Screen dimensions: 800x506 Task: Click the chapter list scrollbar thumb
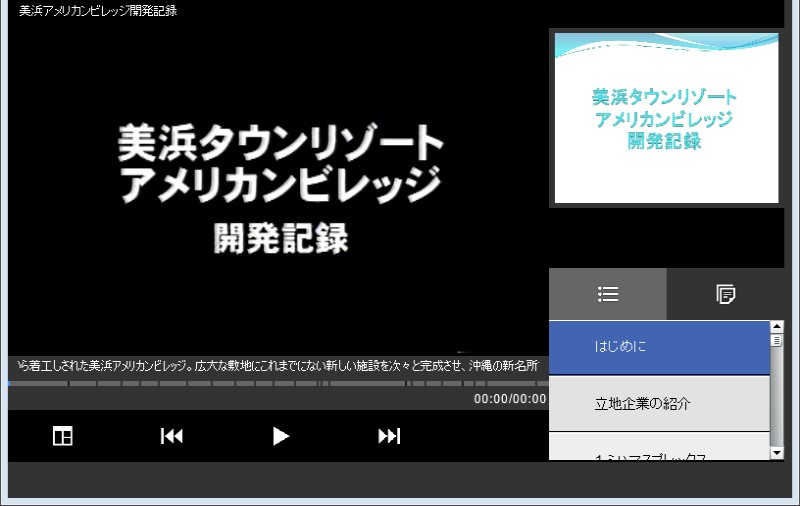(x=777, y=340)
